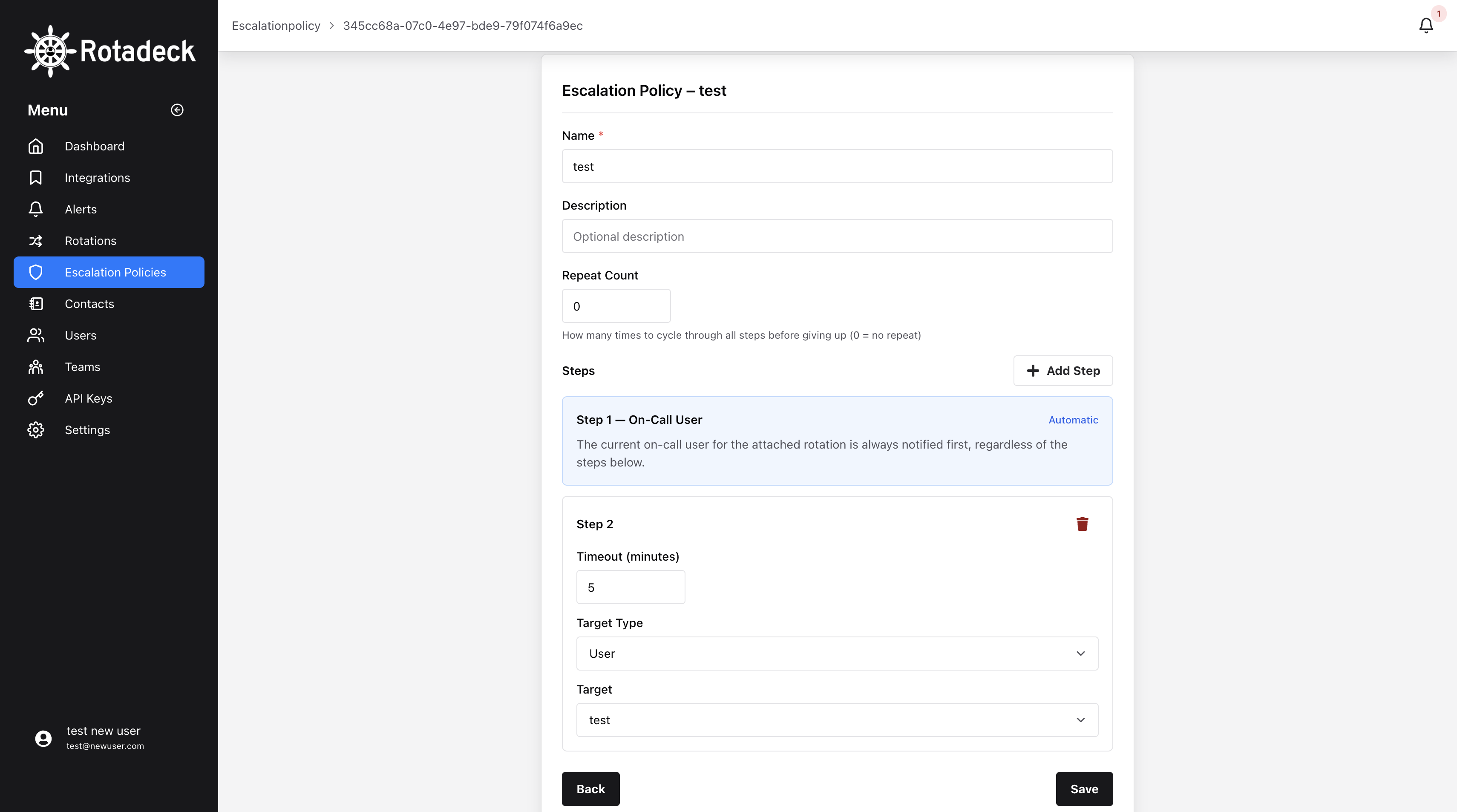
Task: Click the Alerts bell icon in sidebar
Action: click(36, 209)
